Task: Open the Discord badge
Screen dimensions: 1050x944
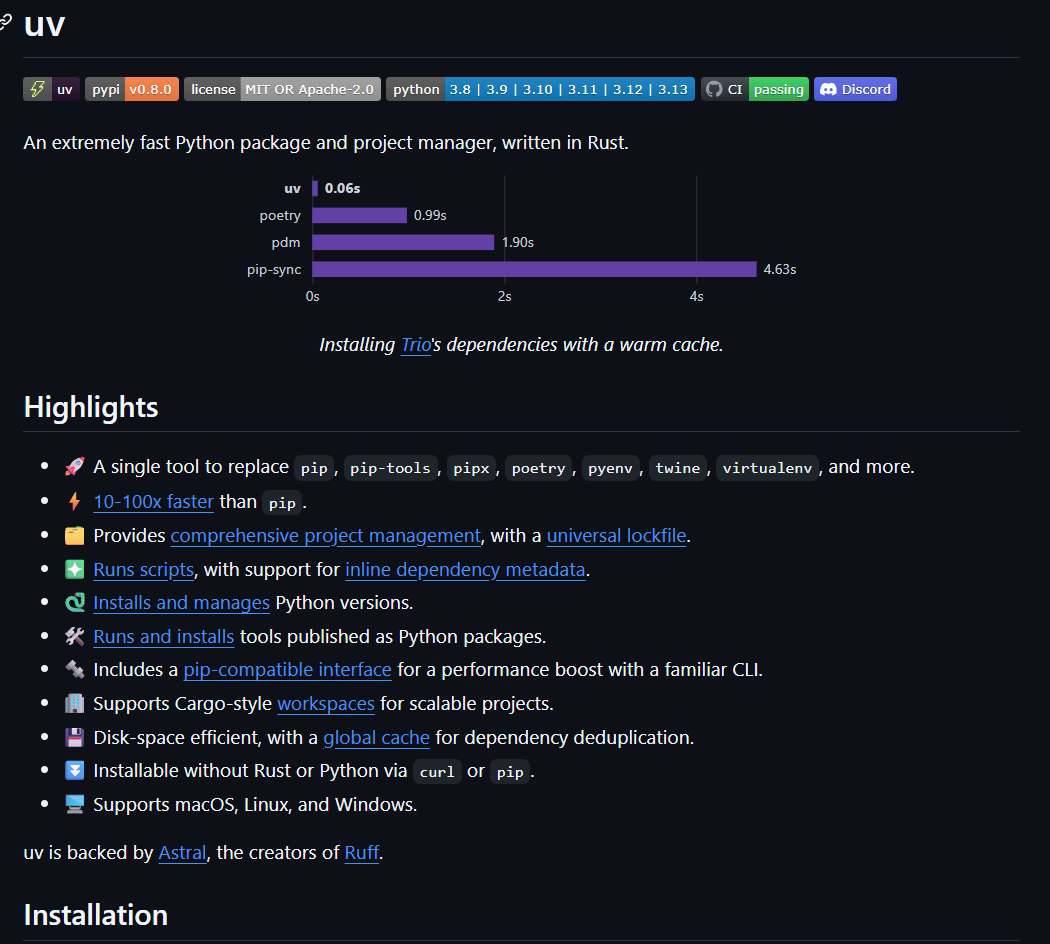Action: coord(855,89)
